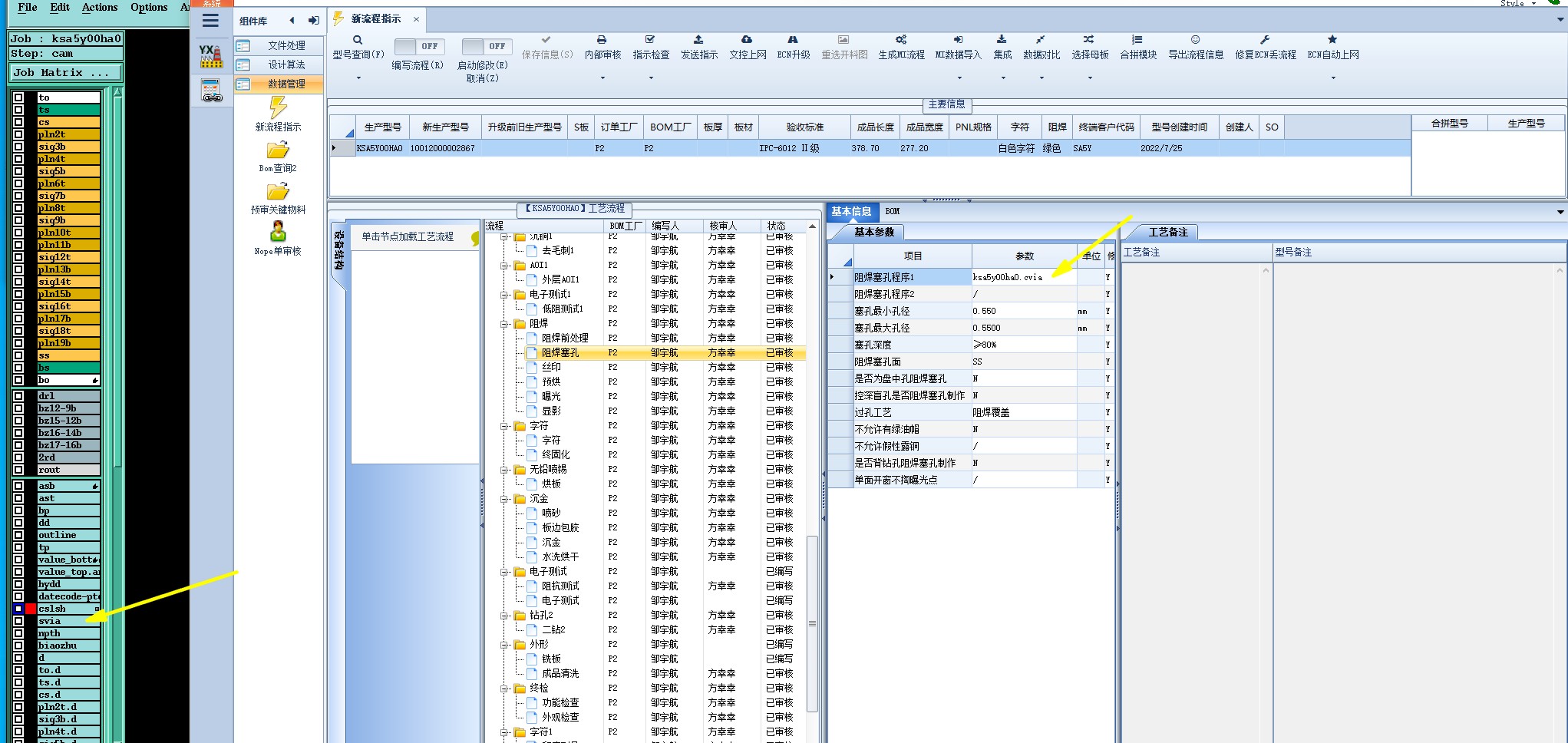The height and width of the screenshot is (743, 1568).
Task: Check the box for layer svia
Action: click(x=18, y=621)
